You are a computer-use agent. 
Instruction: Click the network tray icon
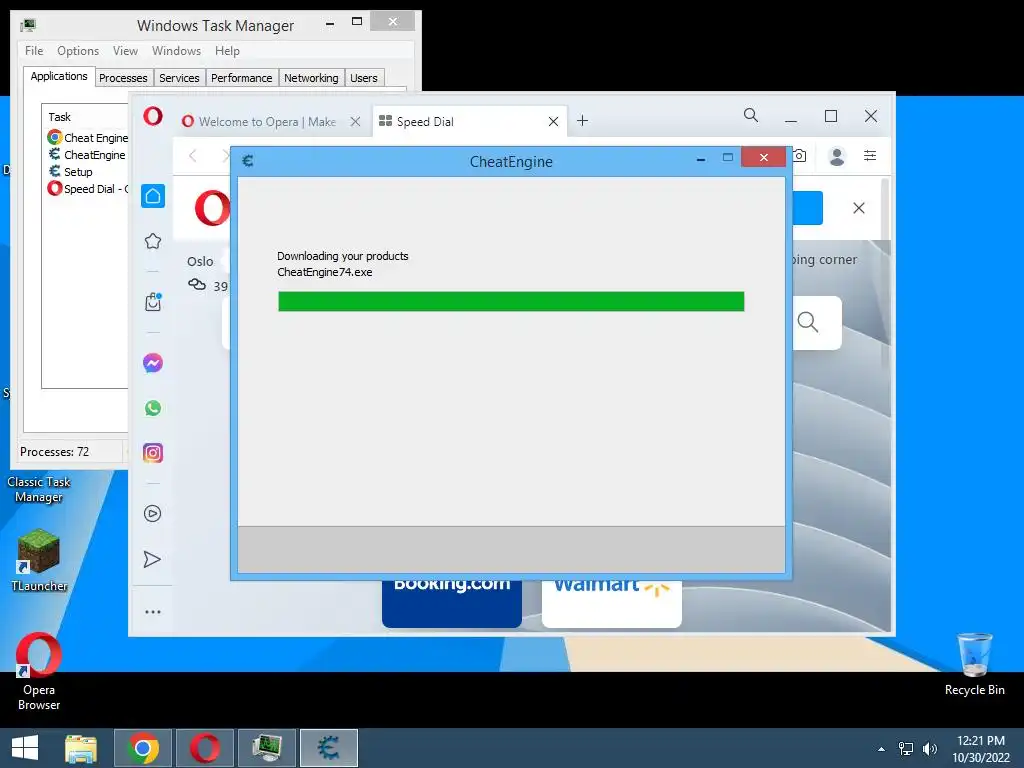click(x=906, y=749)
